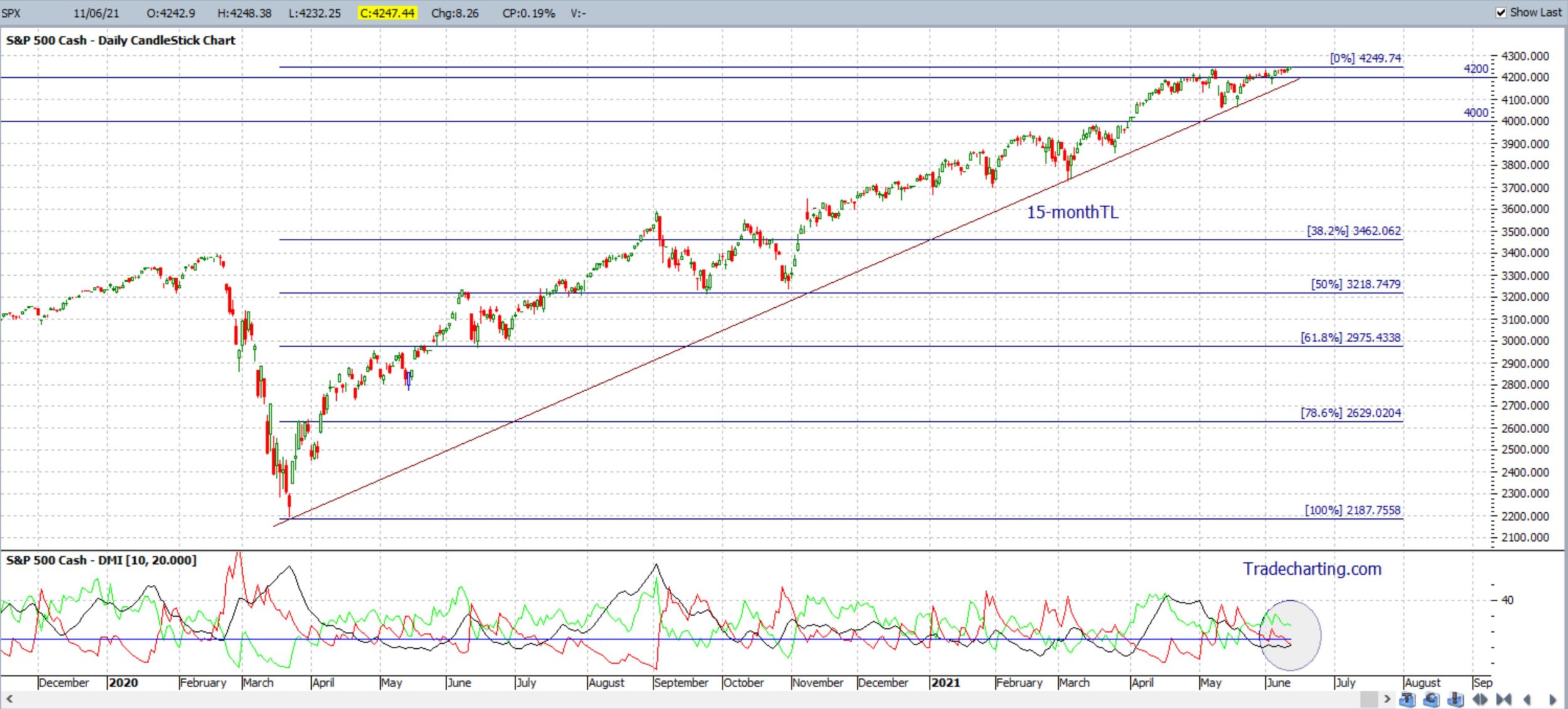Select the [0%] 4249.74 Fibonacci label
The height and width of the screenshot is (709, 1568).
point(1365,58)
